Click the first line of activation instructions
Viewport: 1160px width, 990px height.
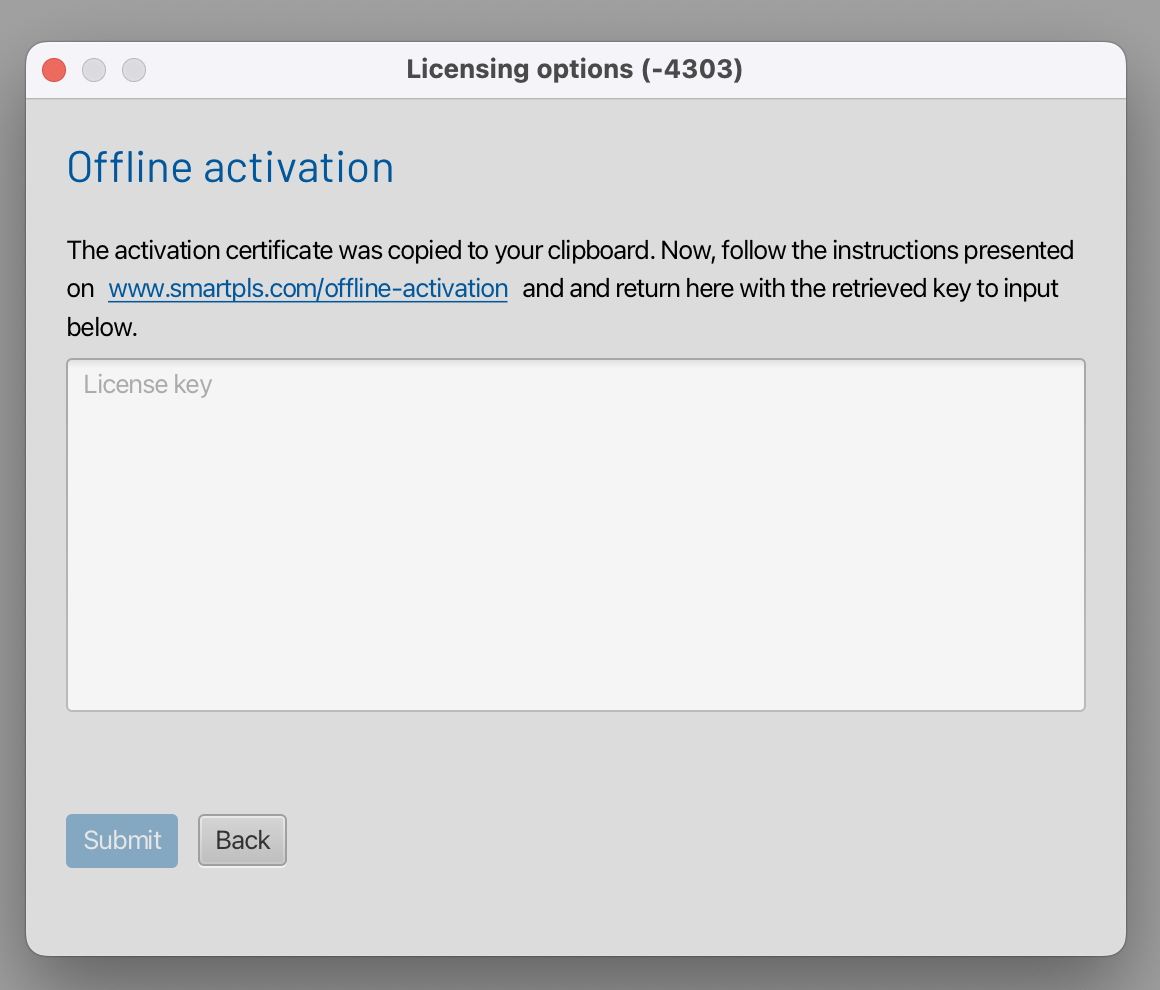(570, 250)
